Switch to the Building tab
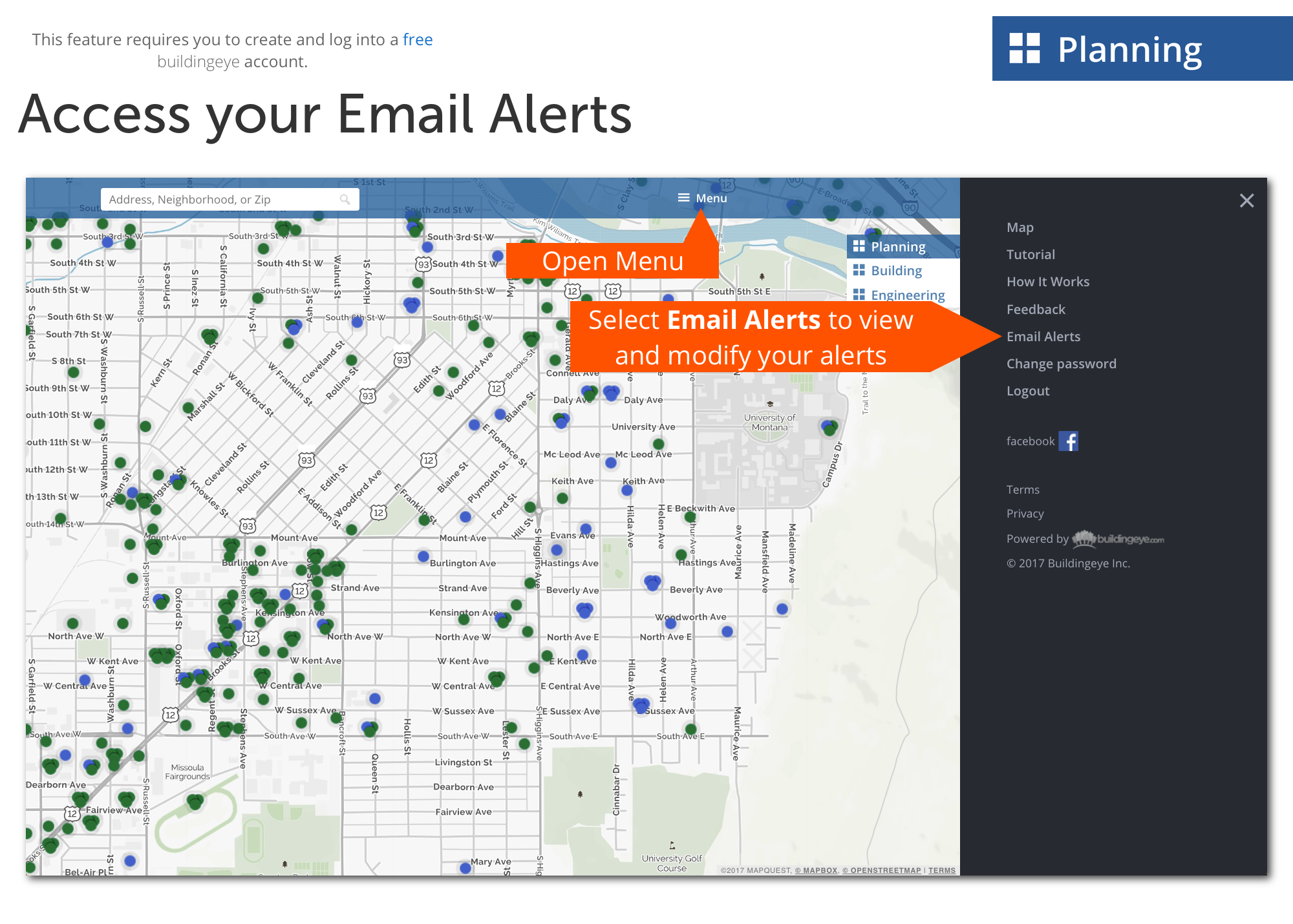Viewport: 1293px width, 924px height. (896, 271)
